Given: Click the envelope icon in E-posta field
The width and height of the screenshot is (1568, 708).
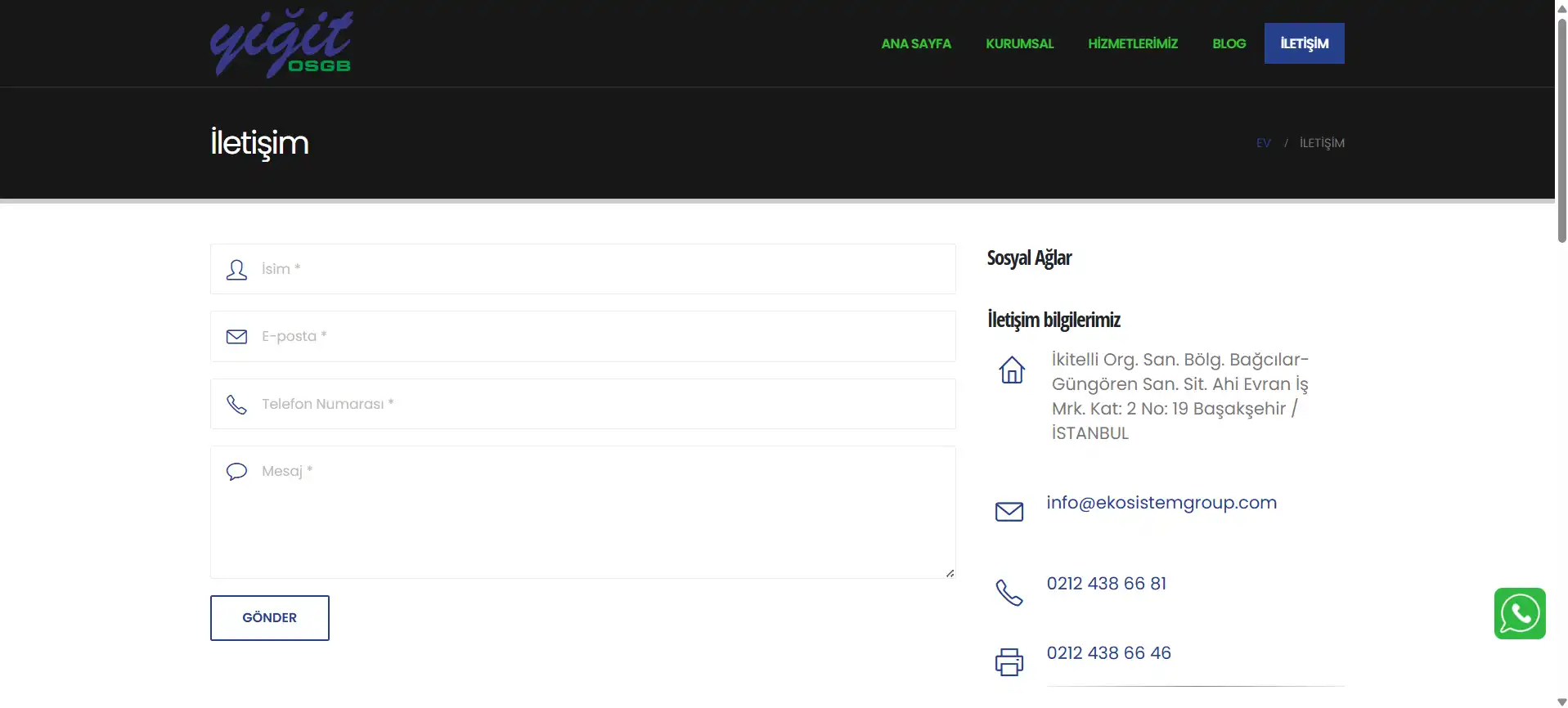Looking at the screenshot, I should point(236,337).
